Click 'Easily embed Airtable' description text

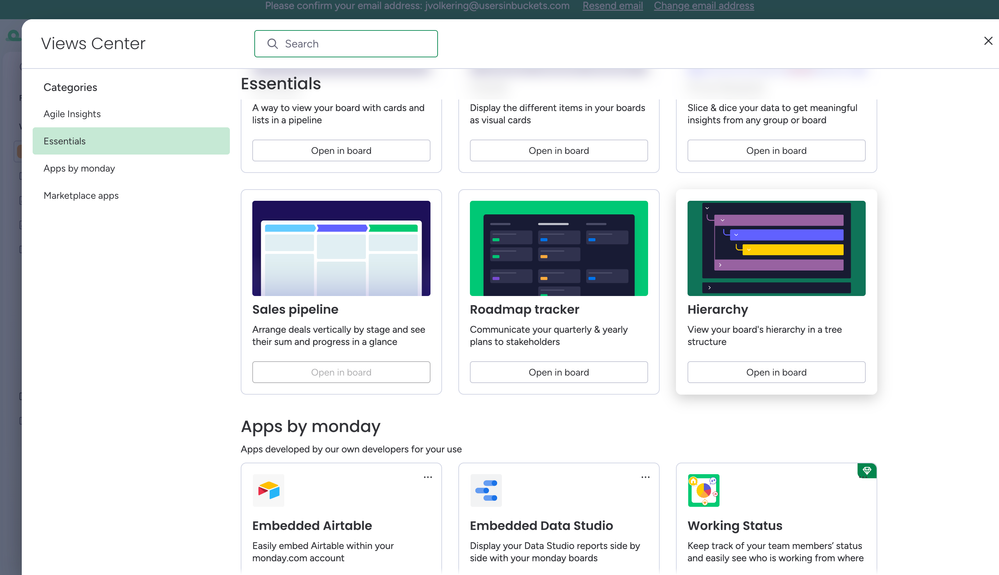pos(323,552)
